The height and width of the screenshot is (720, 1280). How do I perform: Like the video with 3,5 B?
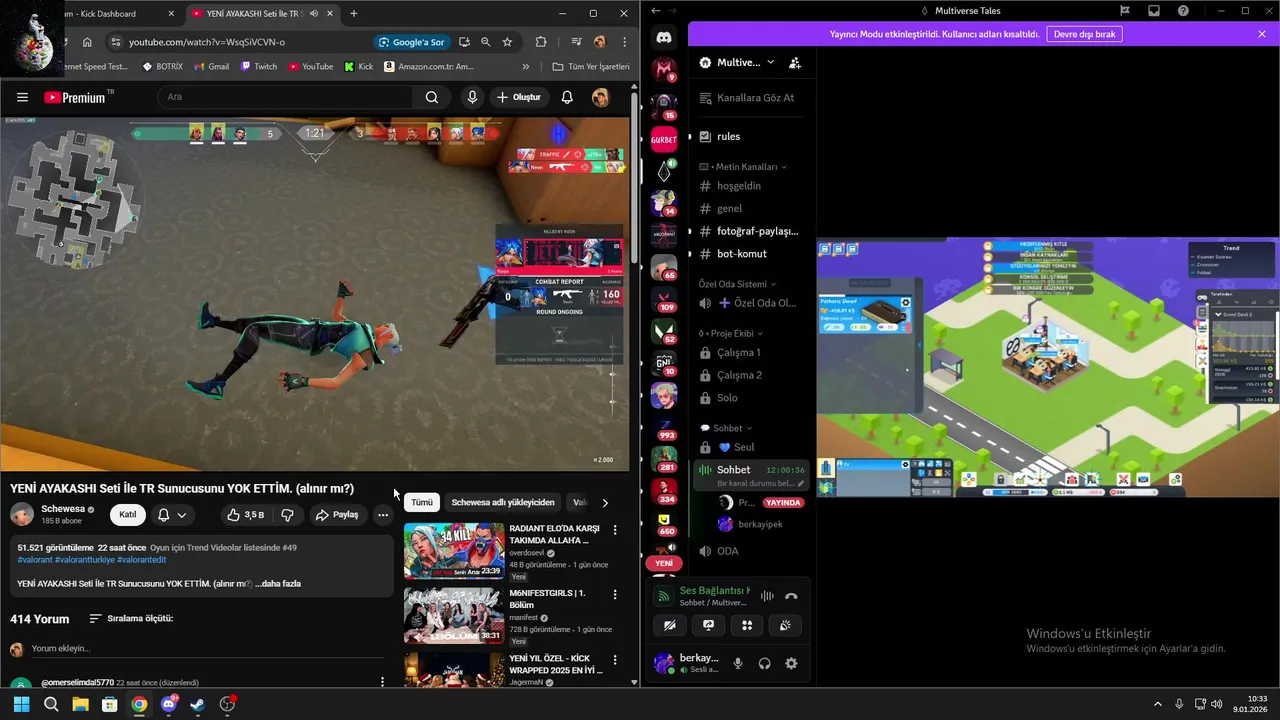(x=245, y=515)
